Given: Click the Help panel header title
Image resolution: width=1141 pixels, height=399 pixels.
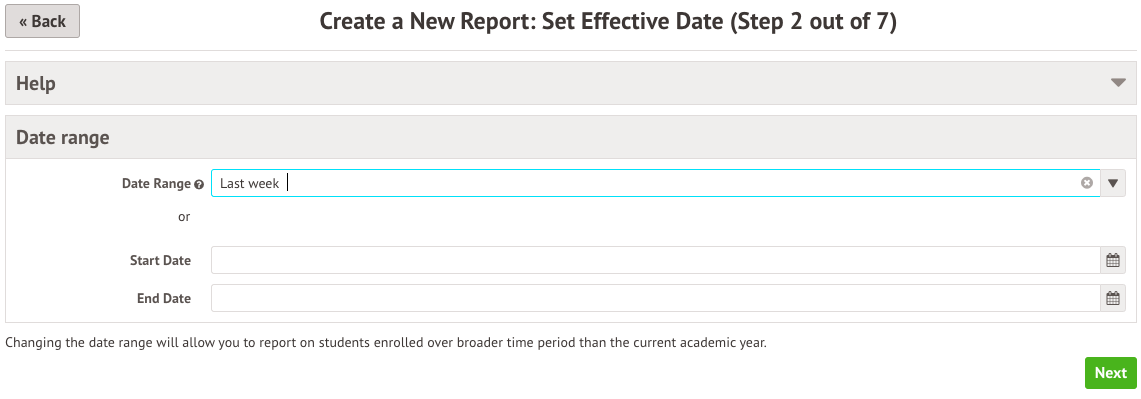Looking at the screenshot, I should coord(36,84).
